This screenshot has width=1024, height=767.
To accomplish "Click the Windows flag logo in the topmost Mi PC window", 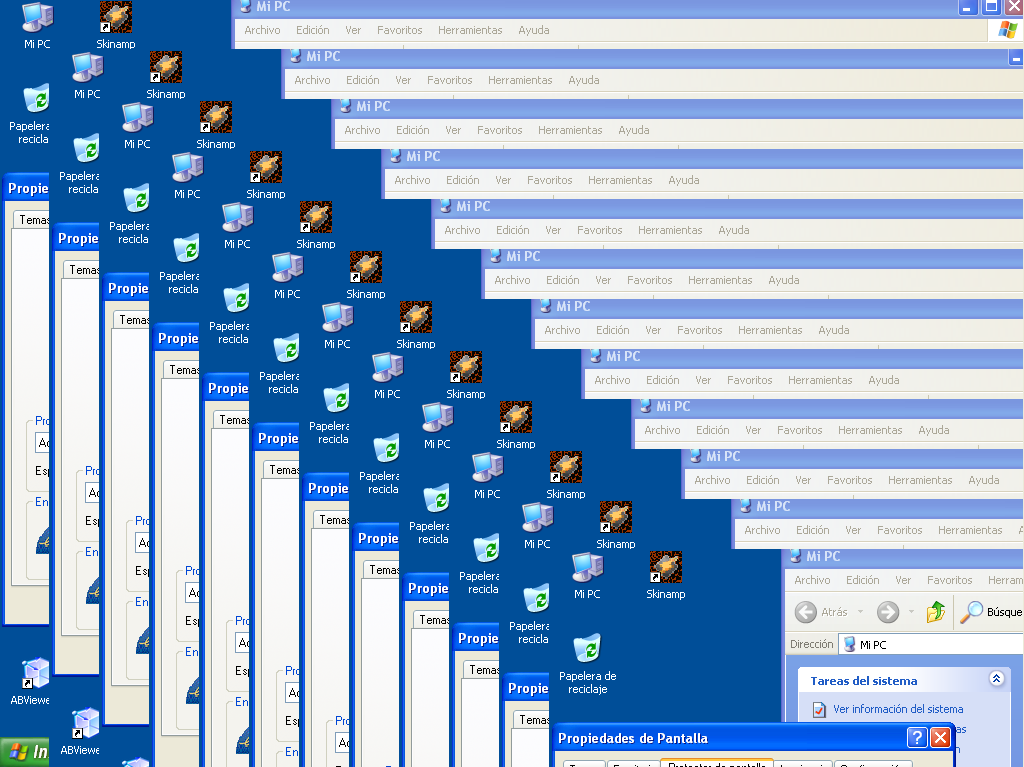I will click(x=1008, y=29).
